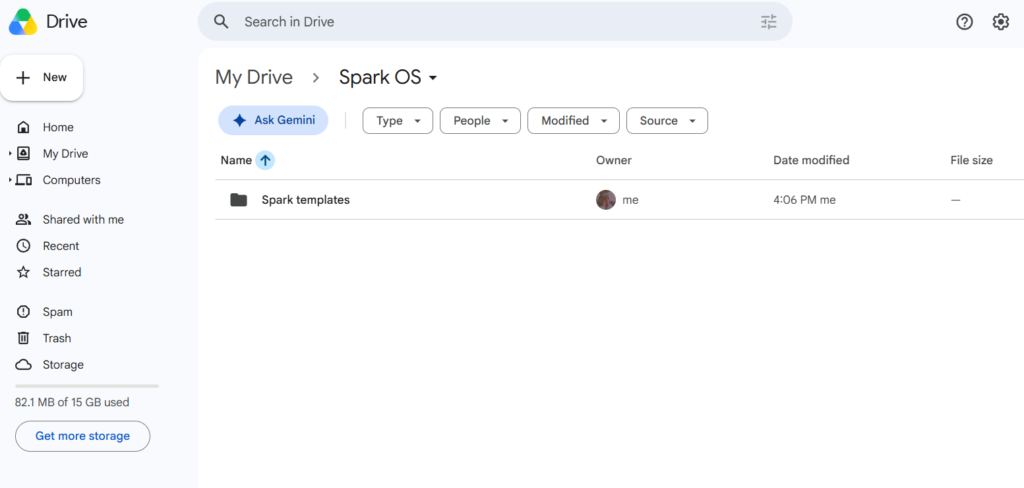Click the Recent clock icon
Viewport: 1024px width, 488px height.
point(24,246)
